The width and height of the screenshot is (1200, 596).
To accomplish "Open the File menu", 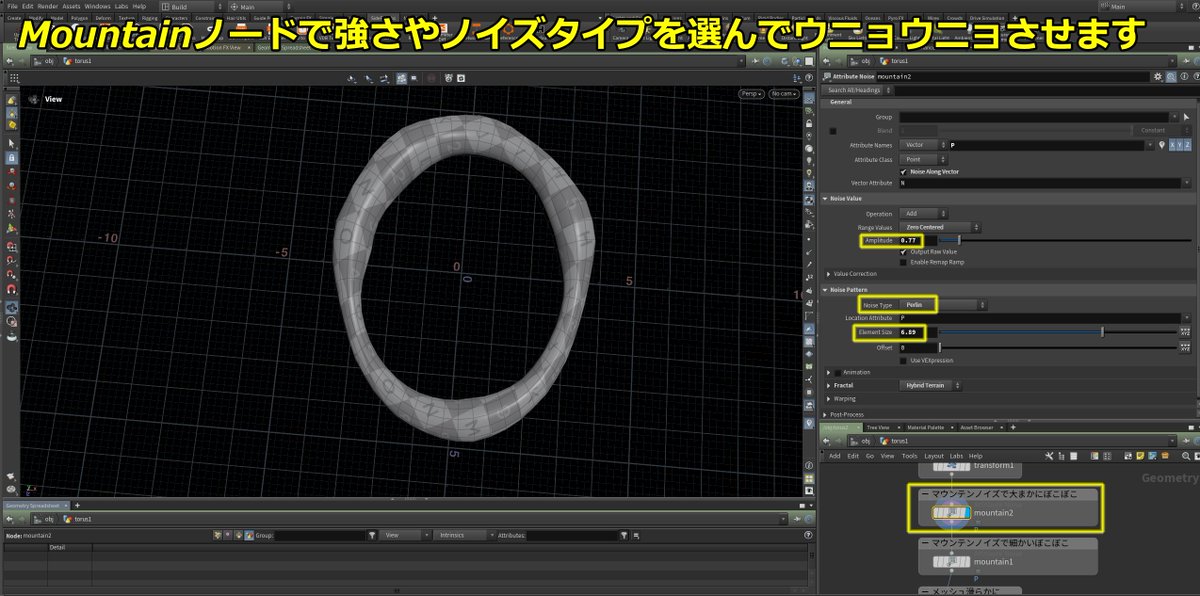I will click(12, 6).
